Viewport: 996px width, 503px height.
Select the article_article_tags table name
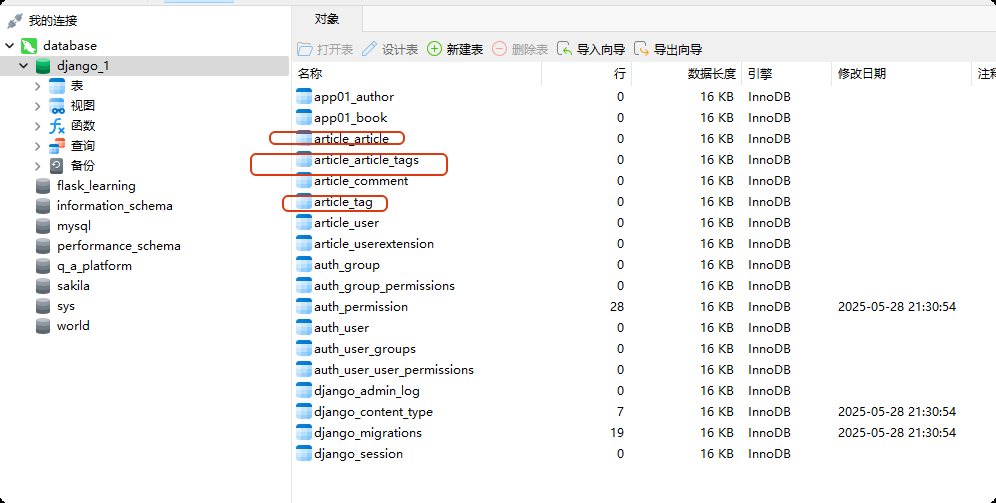click(x=367, y=160)
